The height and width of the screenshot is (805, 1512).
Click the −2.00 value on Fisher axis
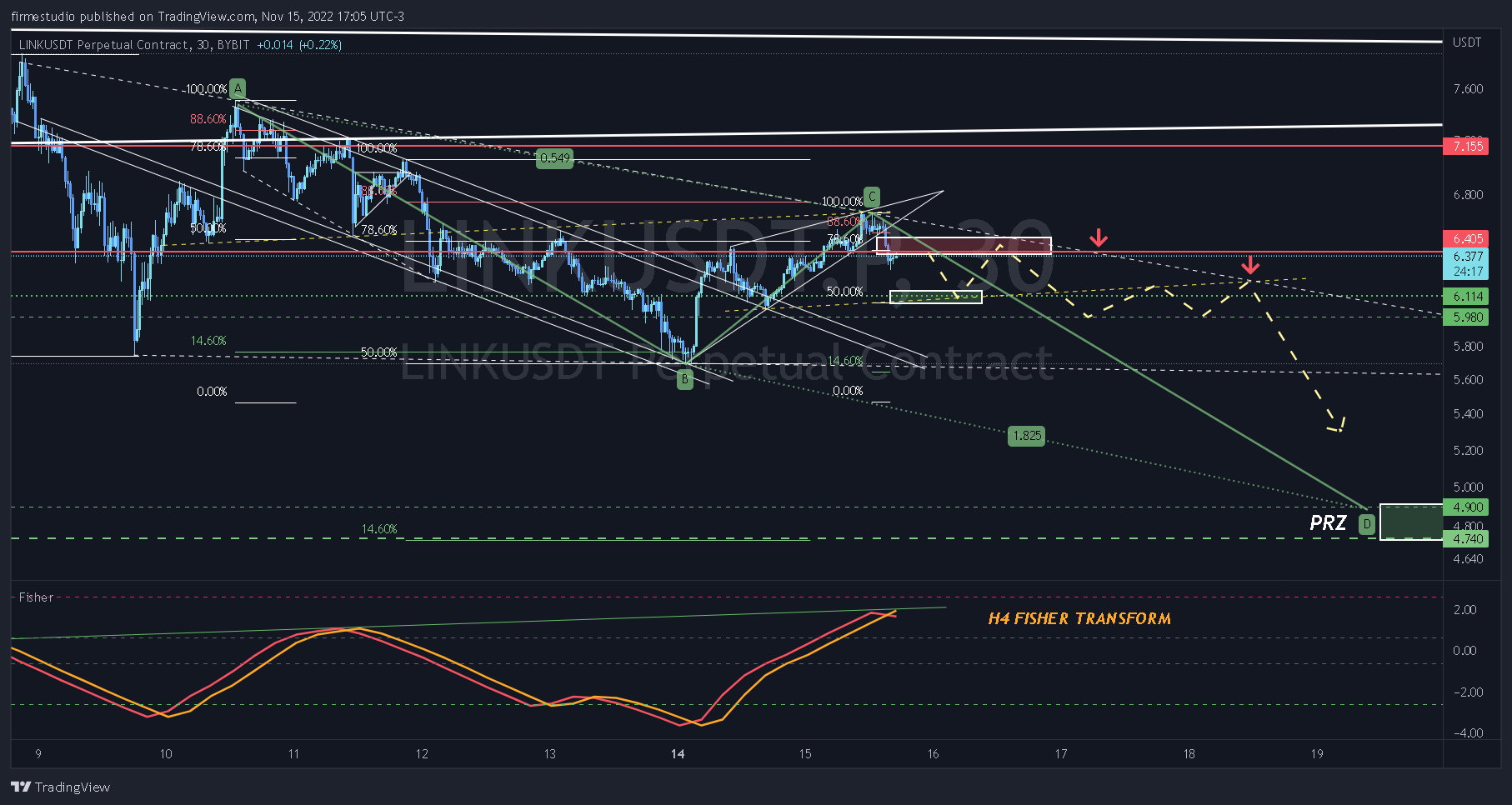(1468, 692)
